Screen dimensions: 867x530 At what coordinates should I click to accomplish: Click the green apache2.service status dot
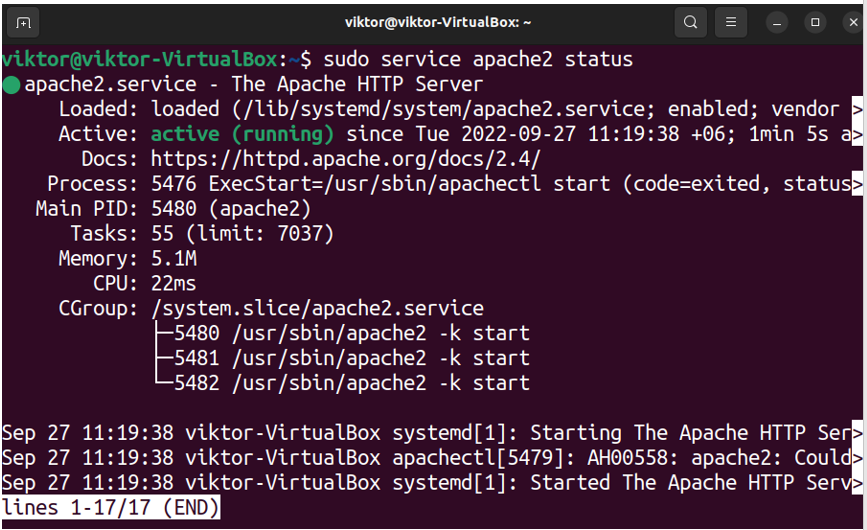11,85
